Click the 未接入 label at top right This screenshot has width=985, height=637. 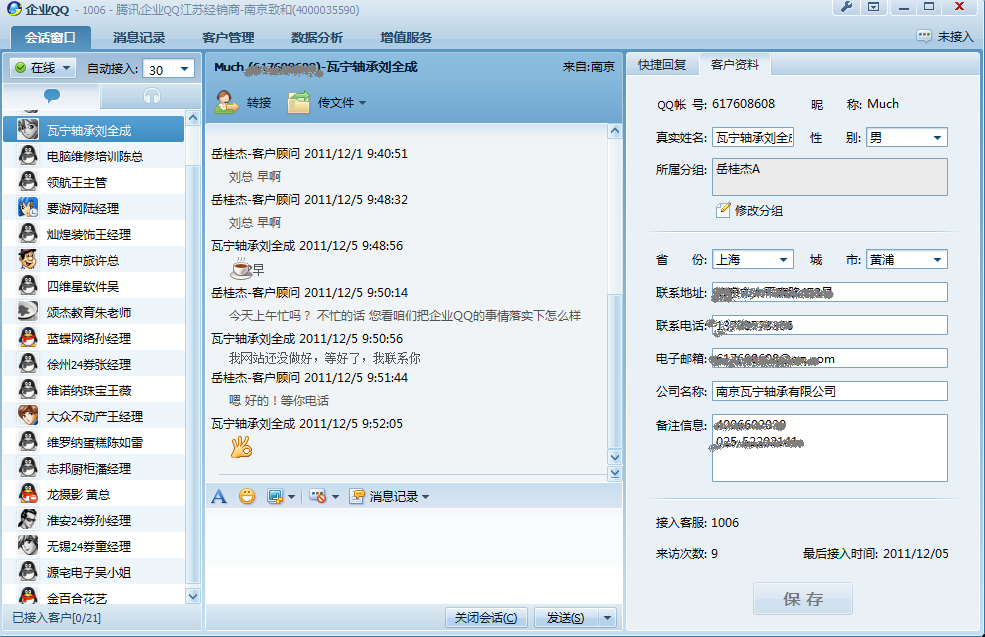(955, 36)
